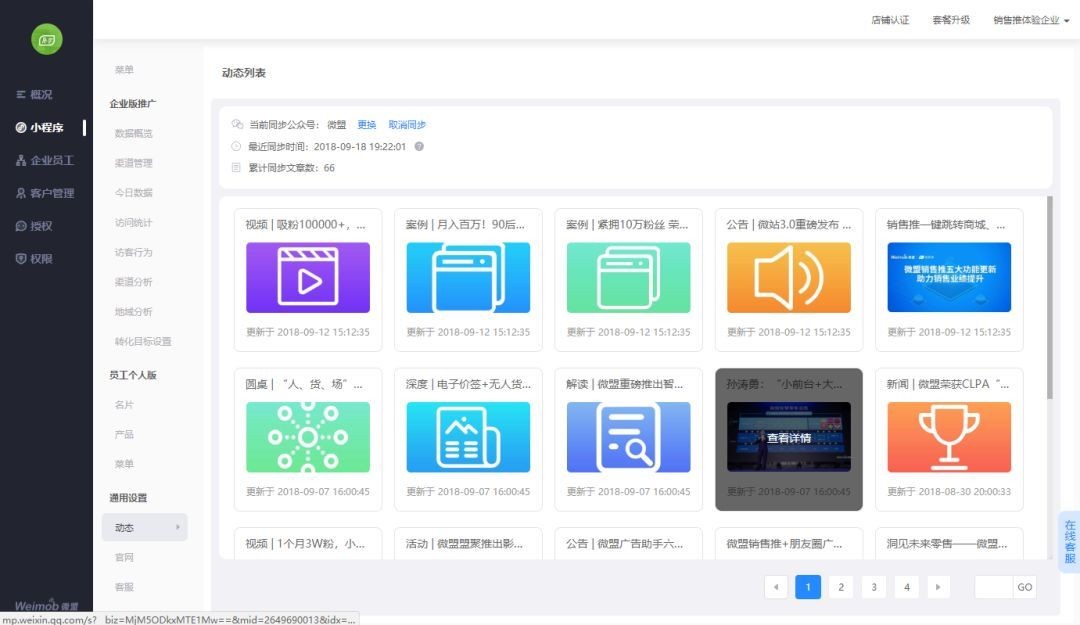This screenshot has width=1080, height=625.
Task: Click 查看详情 on the hovered article
Action: point(789,438)
